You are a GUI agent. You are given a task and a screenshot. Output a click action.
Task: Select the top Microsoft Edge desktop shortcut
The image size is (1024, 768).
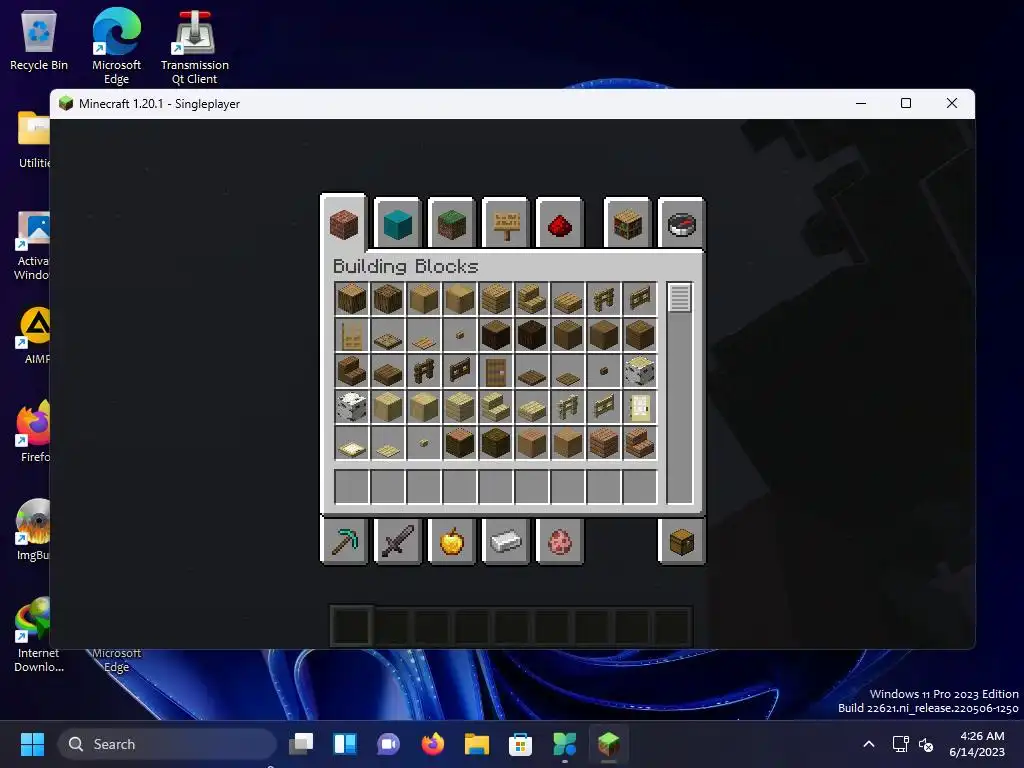[x=116, y=47]
